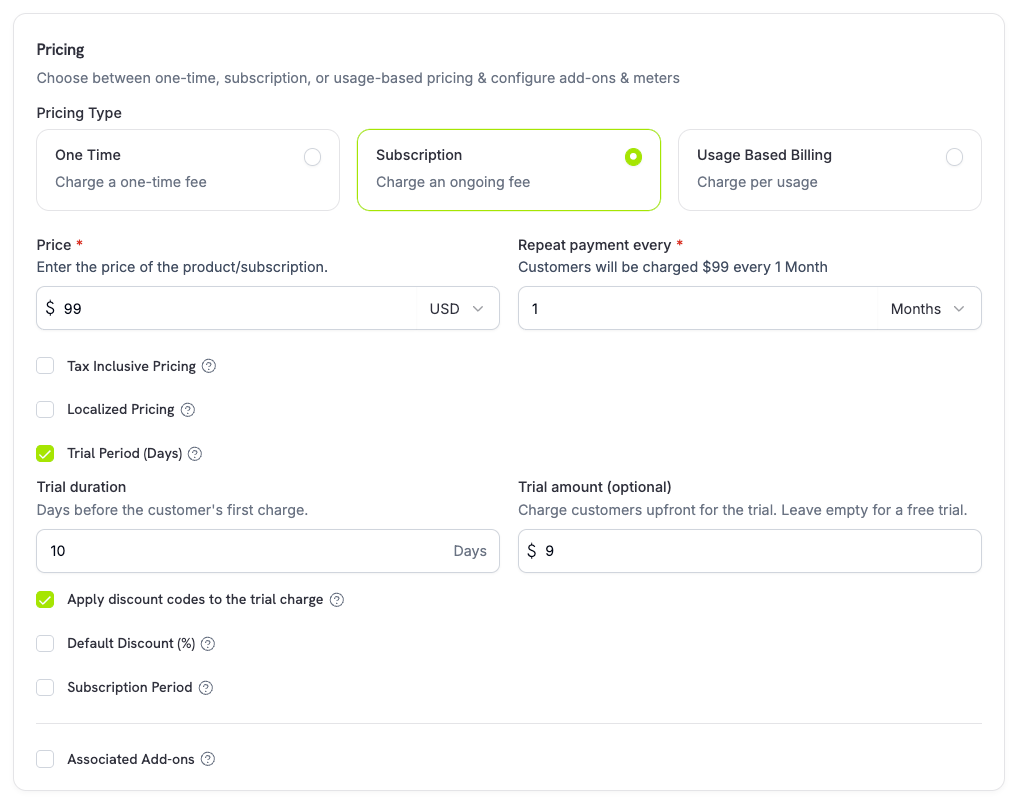
Task: Select the Subscription radio button
Action: pyautogui.click(x=633, y=157)
